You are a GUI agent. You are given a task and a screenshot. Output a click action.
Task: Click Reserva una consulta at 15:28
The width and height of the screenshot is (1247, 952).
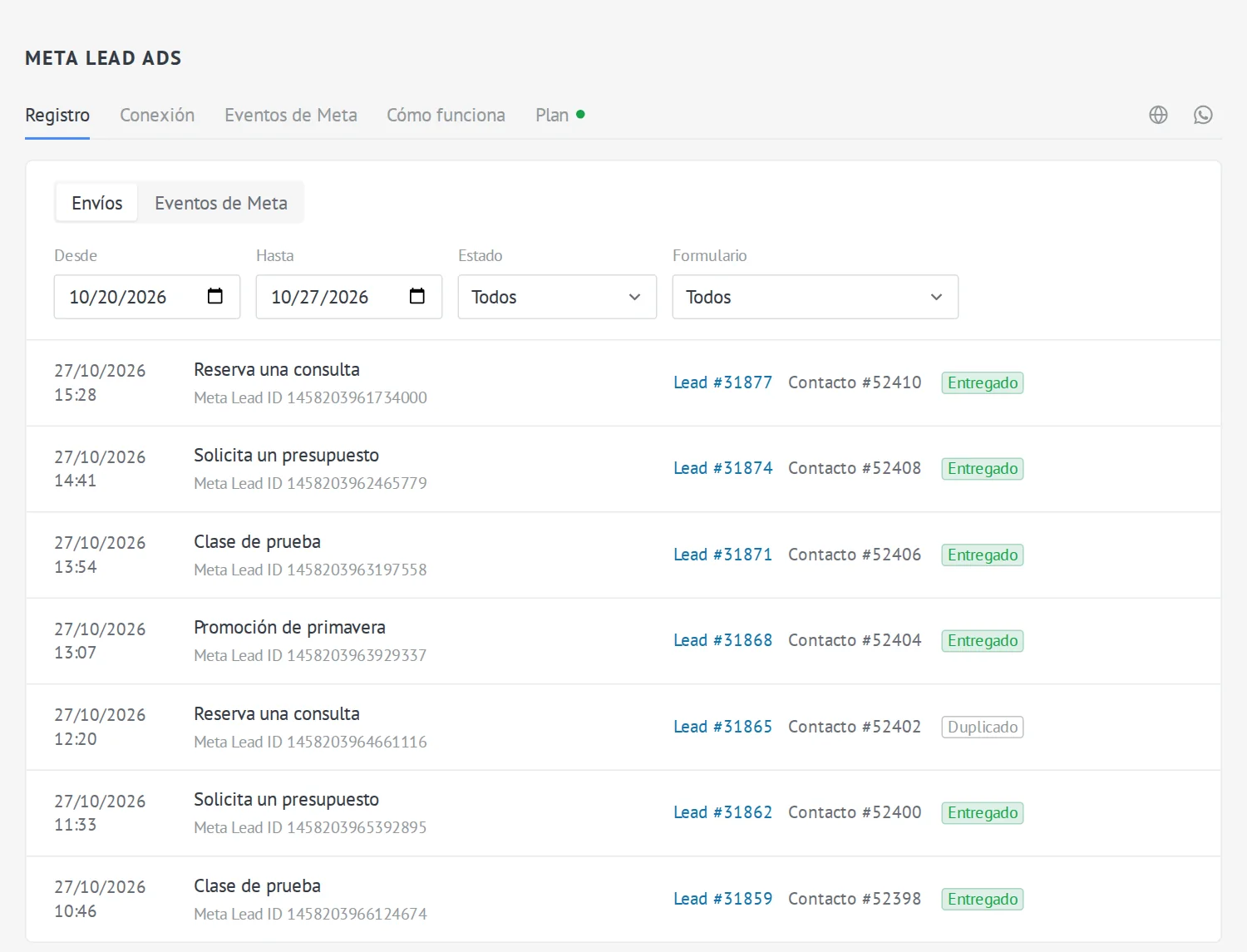(277, 370)
